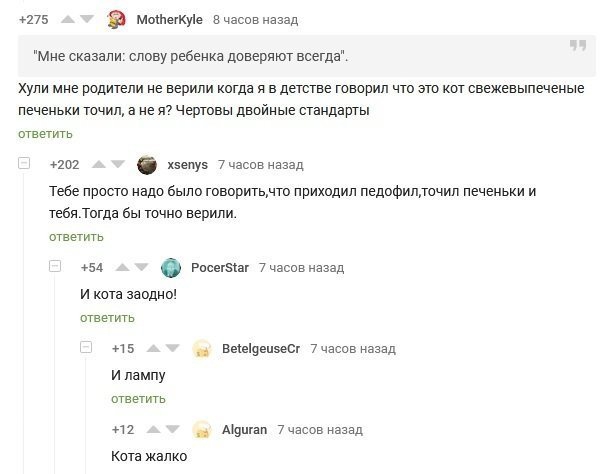Click the quotation mark icon in the quote block

point(577,46)
